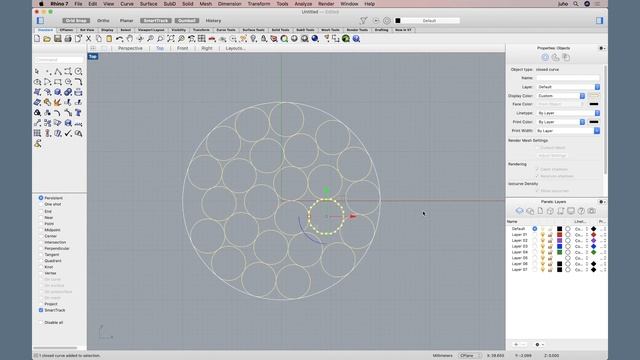Click the Fillet corner tool in left toolbox
Screen dimensions: 640x360
click(78, 82)
